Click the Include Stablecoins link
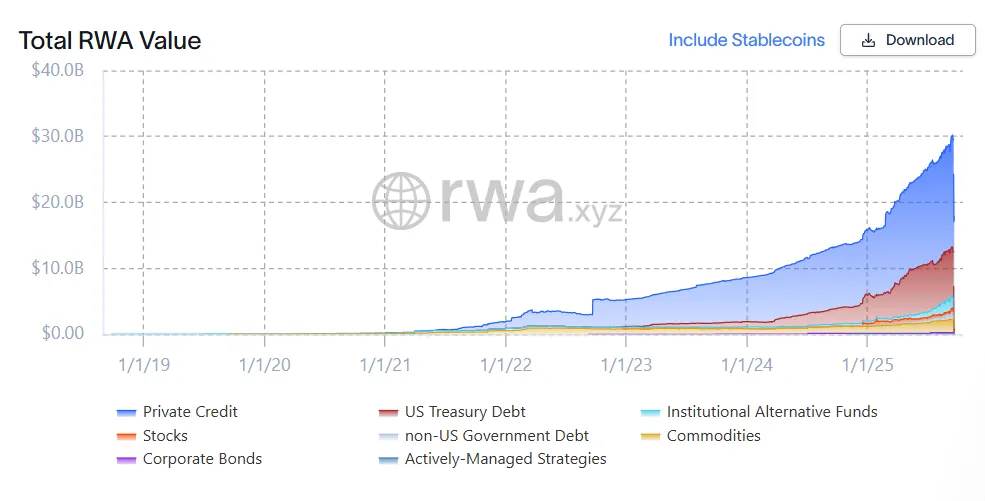 [x=746, y=40]
